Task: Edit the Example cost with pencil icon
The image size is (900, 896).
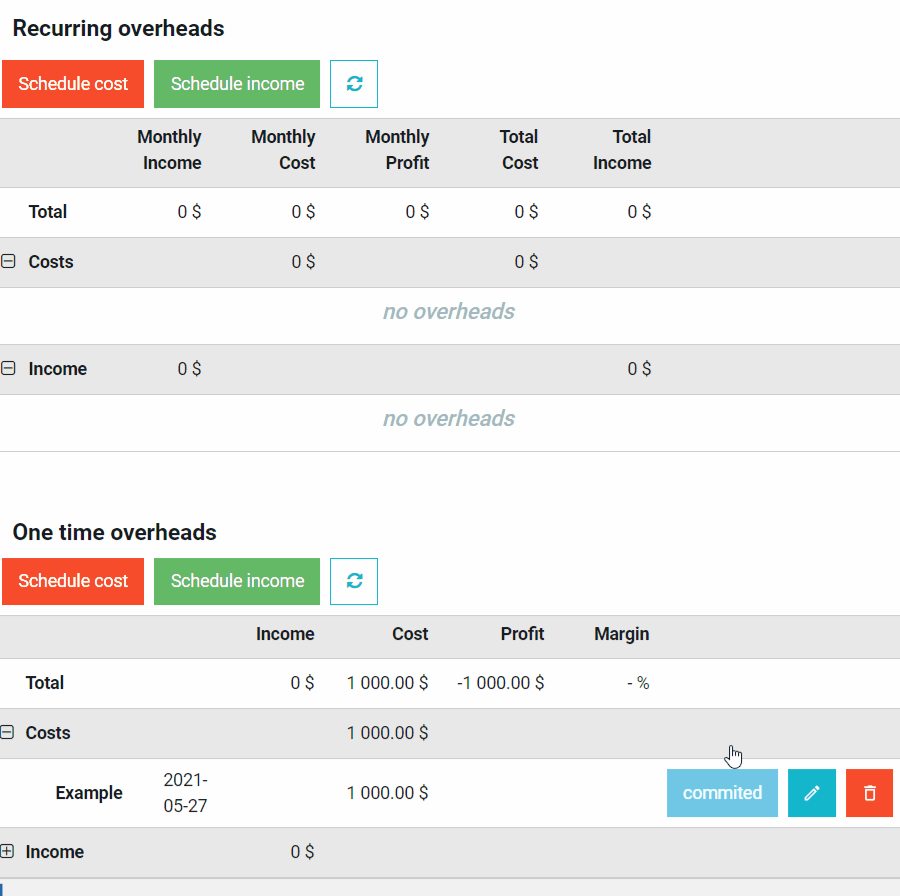Action: click(x=812, y=793)
